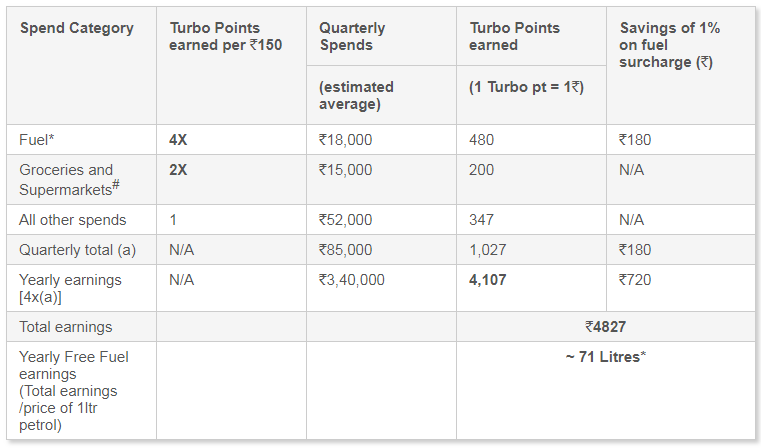Select the ₹720 yearly savings cell
761x448 pixels.
click(635, 280)
